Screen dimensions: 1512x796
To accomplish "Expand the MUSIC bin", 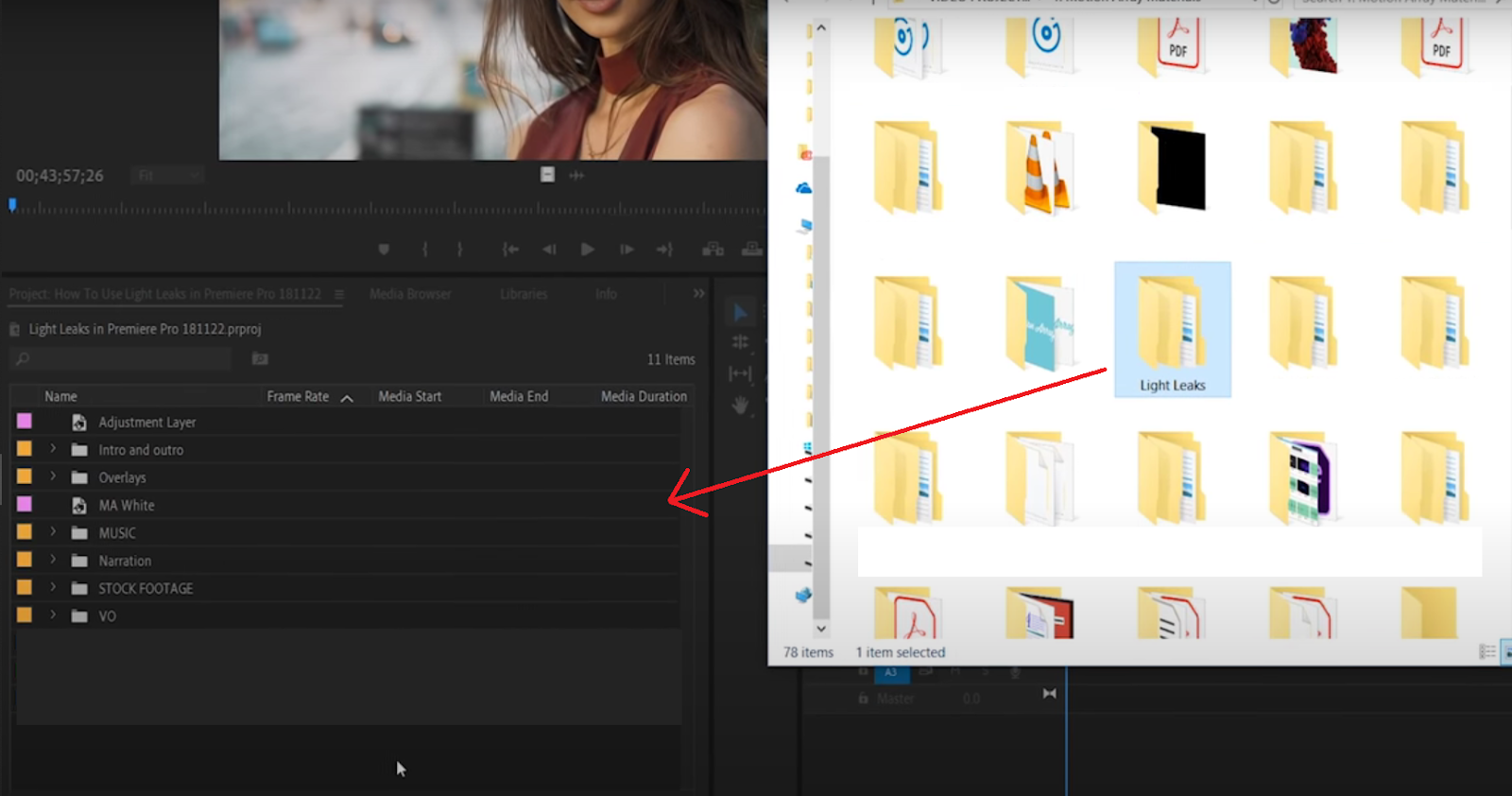I will [x=53, y=532].
